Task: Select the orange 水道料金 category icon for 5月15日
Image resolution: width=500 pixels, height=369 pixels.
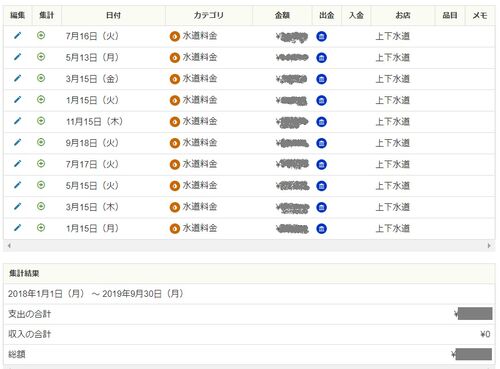Action: point(175,186)
